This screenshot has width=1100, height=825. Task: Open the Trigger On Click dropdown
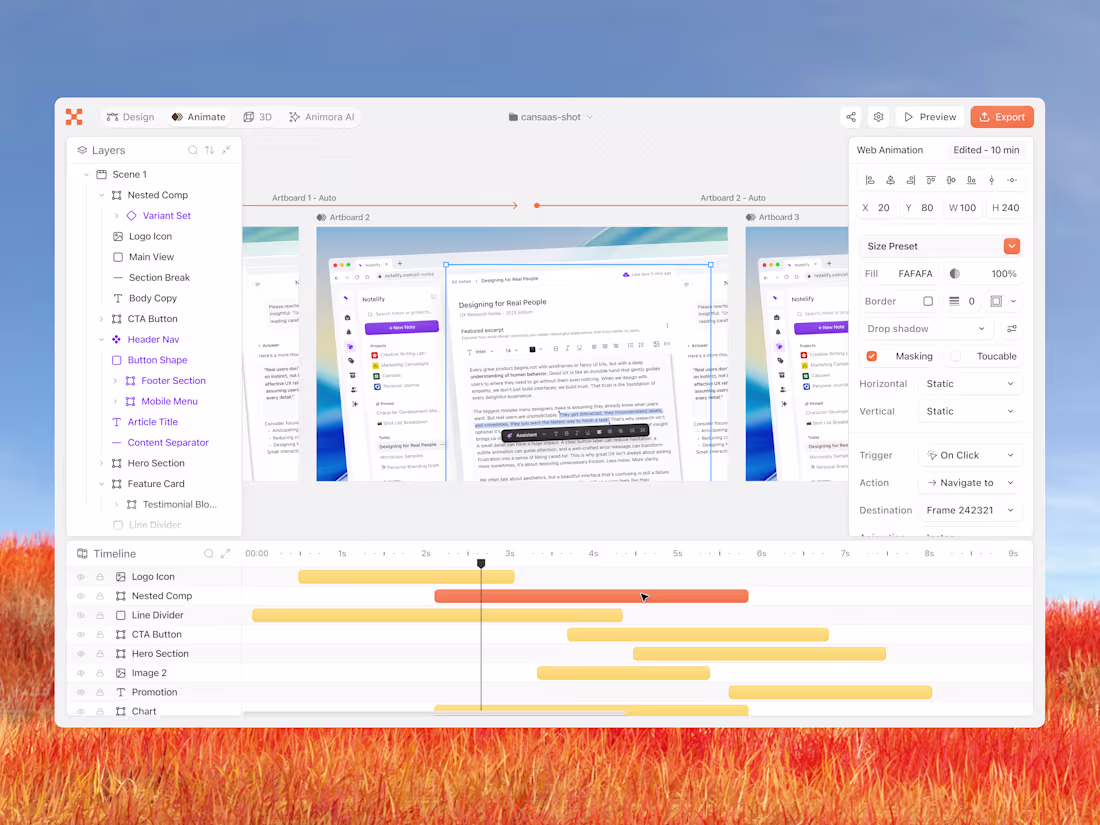[968, 454]
